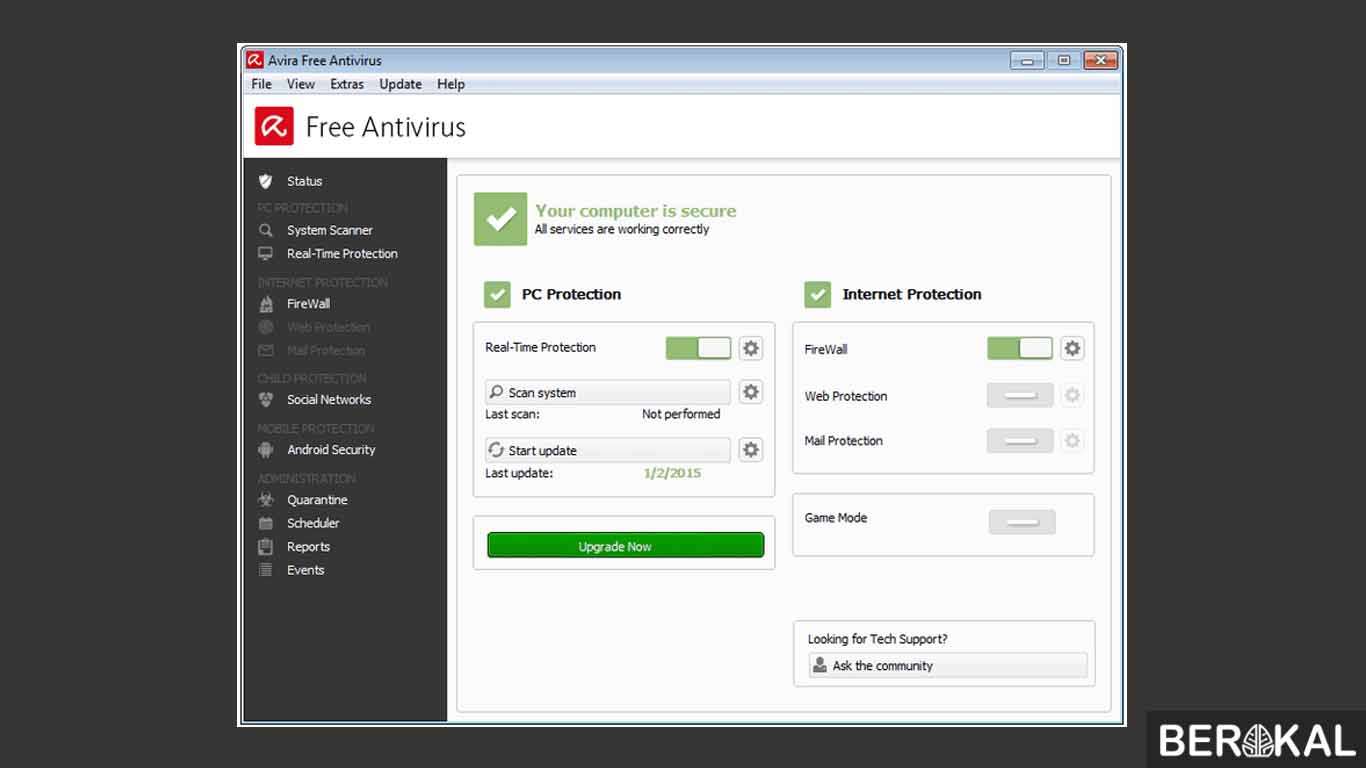Click the green computer secure checkmark
1366x768 pixels.
500,219
